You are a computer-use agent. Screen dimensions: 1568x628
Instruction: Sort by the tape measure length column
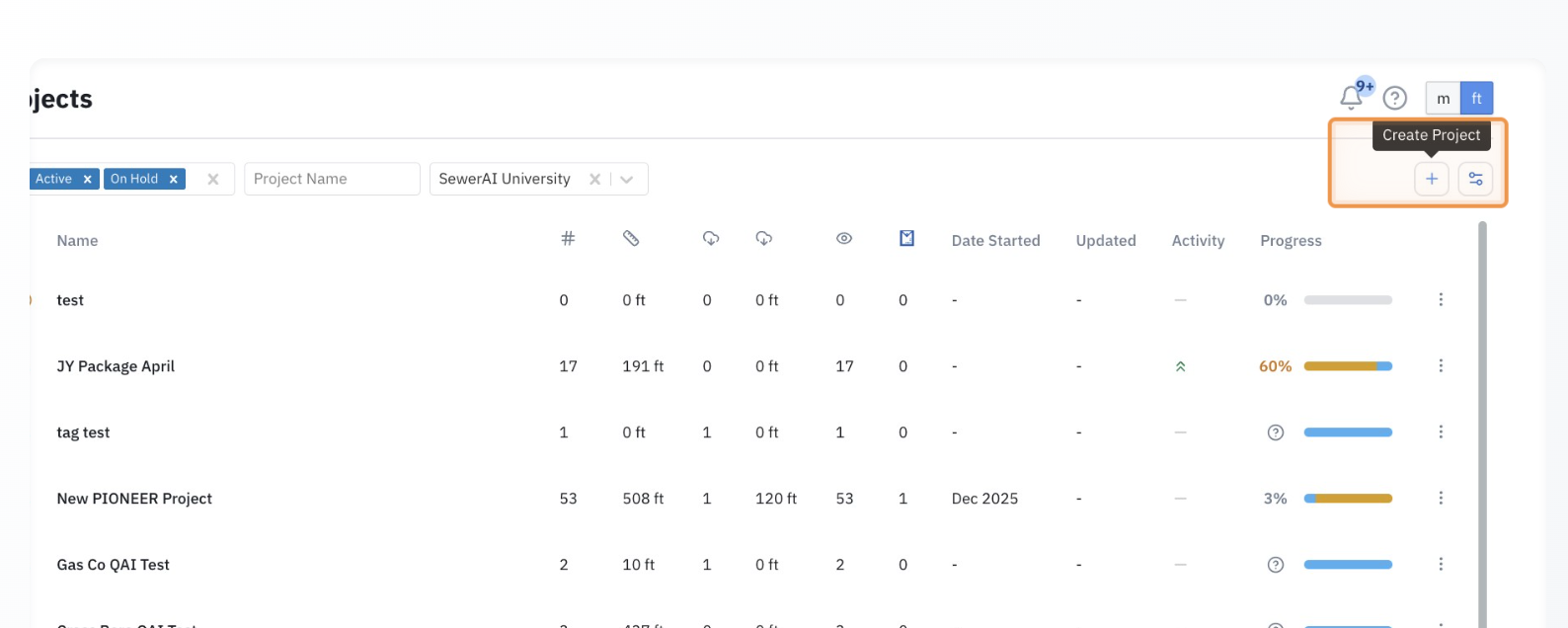click(631, 238)
